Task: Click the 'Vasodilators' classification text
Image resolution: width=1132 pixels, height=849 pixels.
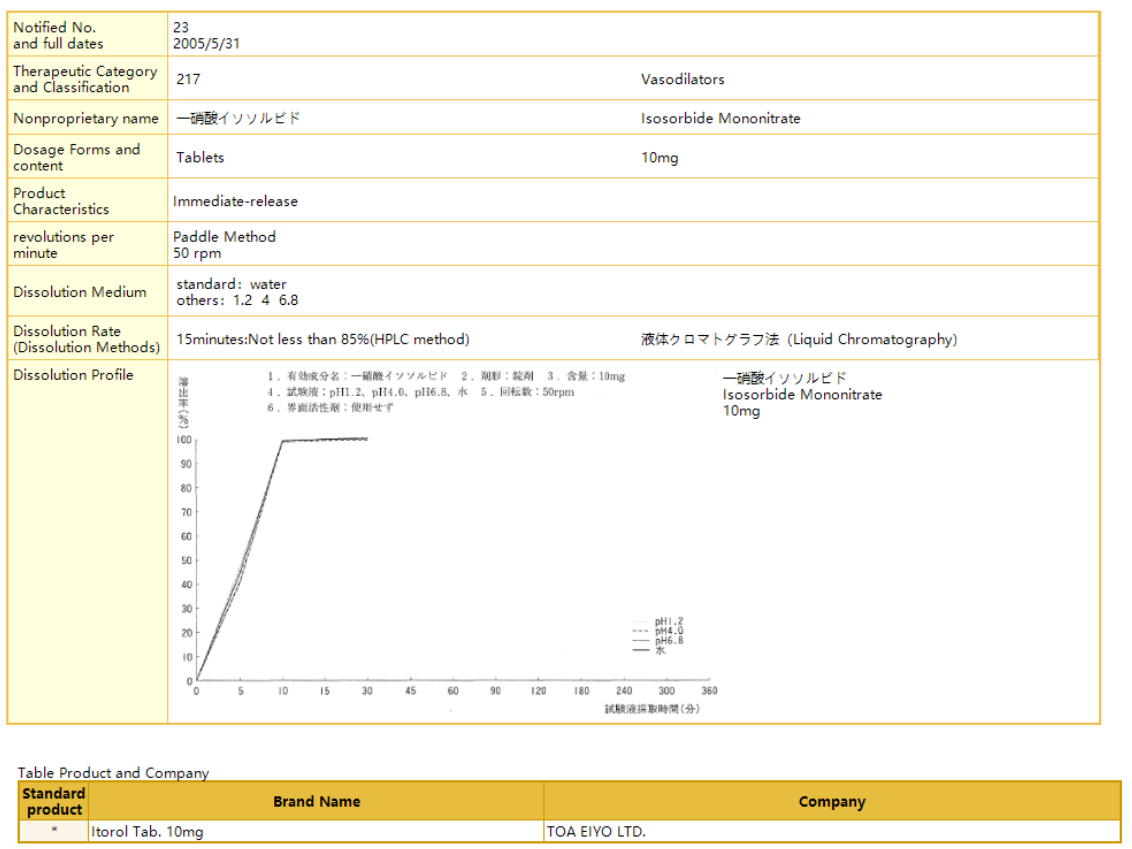Action: point(682,79)
